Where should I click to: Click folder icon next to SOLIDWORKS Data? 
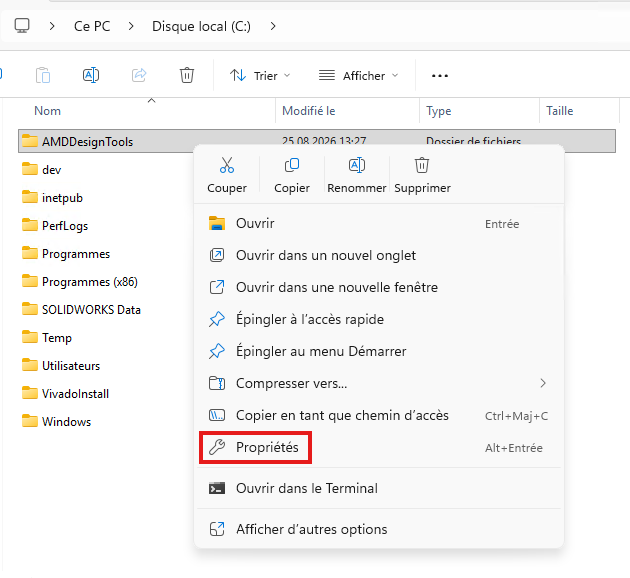(30, 309)
